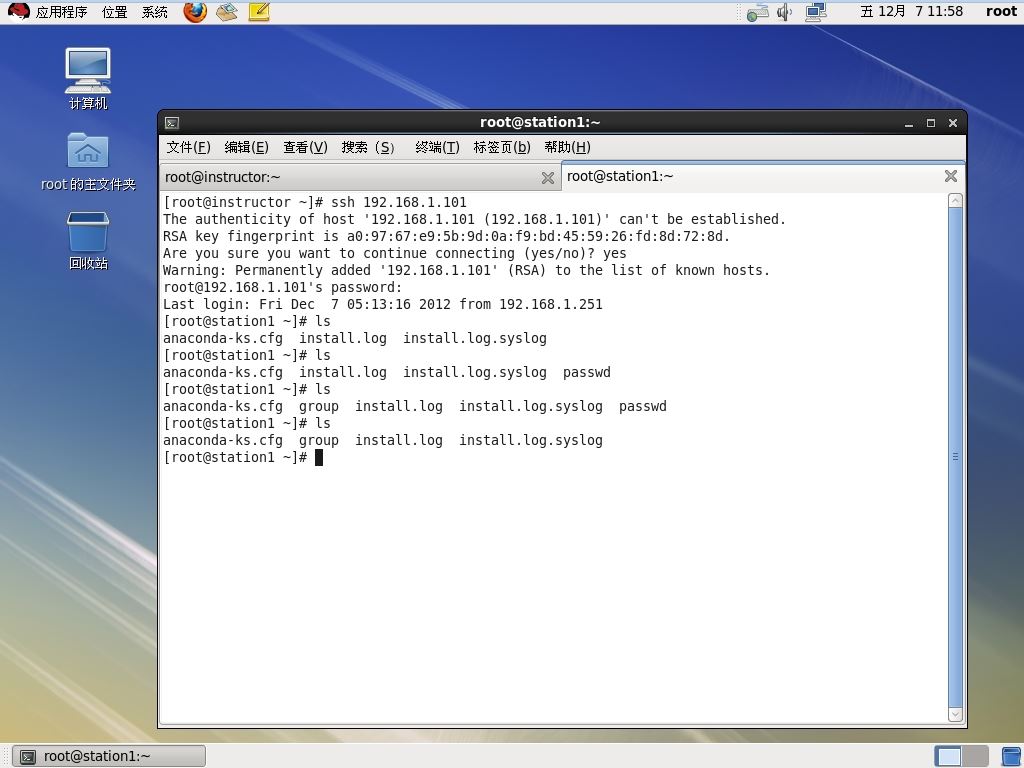Open the 位置 menu
This screenshot has width=1024, height=768.
[114, 12]
